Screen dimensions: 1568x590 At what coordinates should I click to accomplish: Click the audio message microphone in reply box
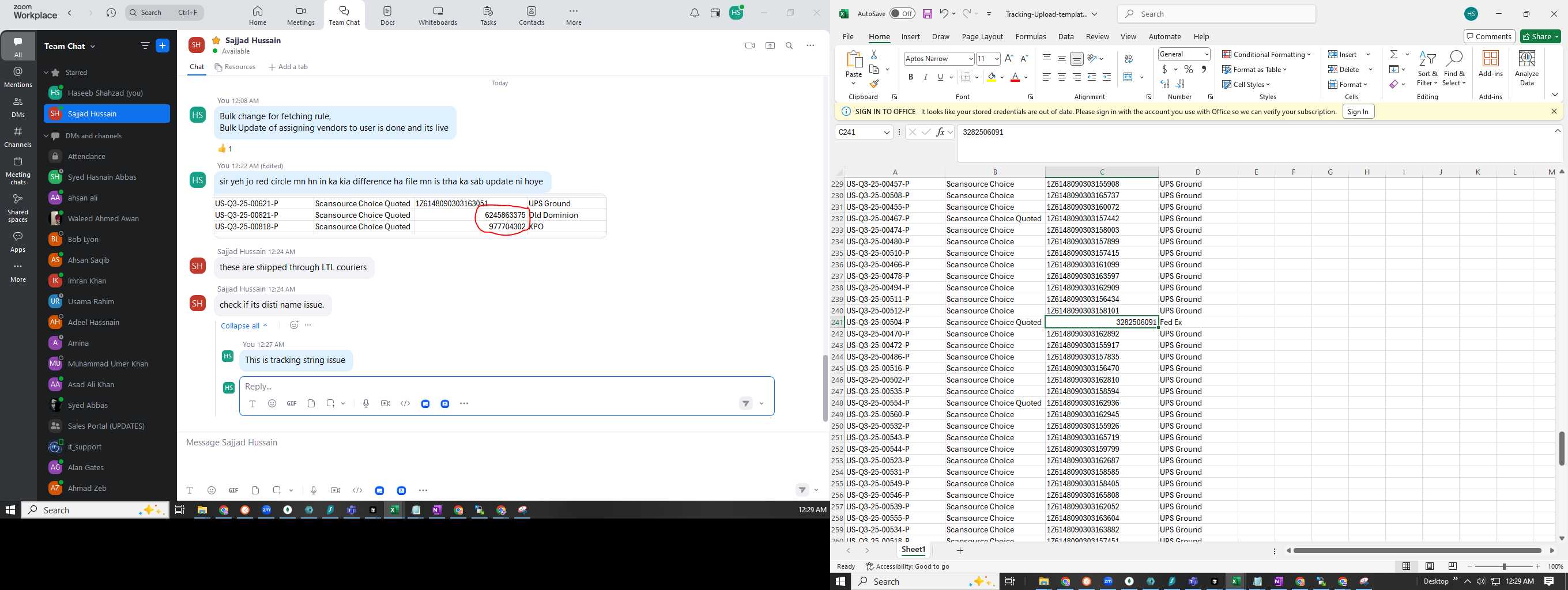point(366,403)
